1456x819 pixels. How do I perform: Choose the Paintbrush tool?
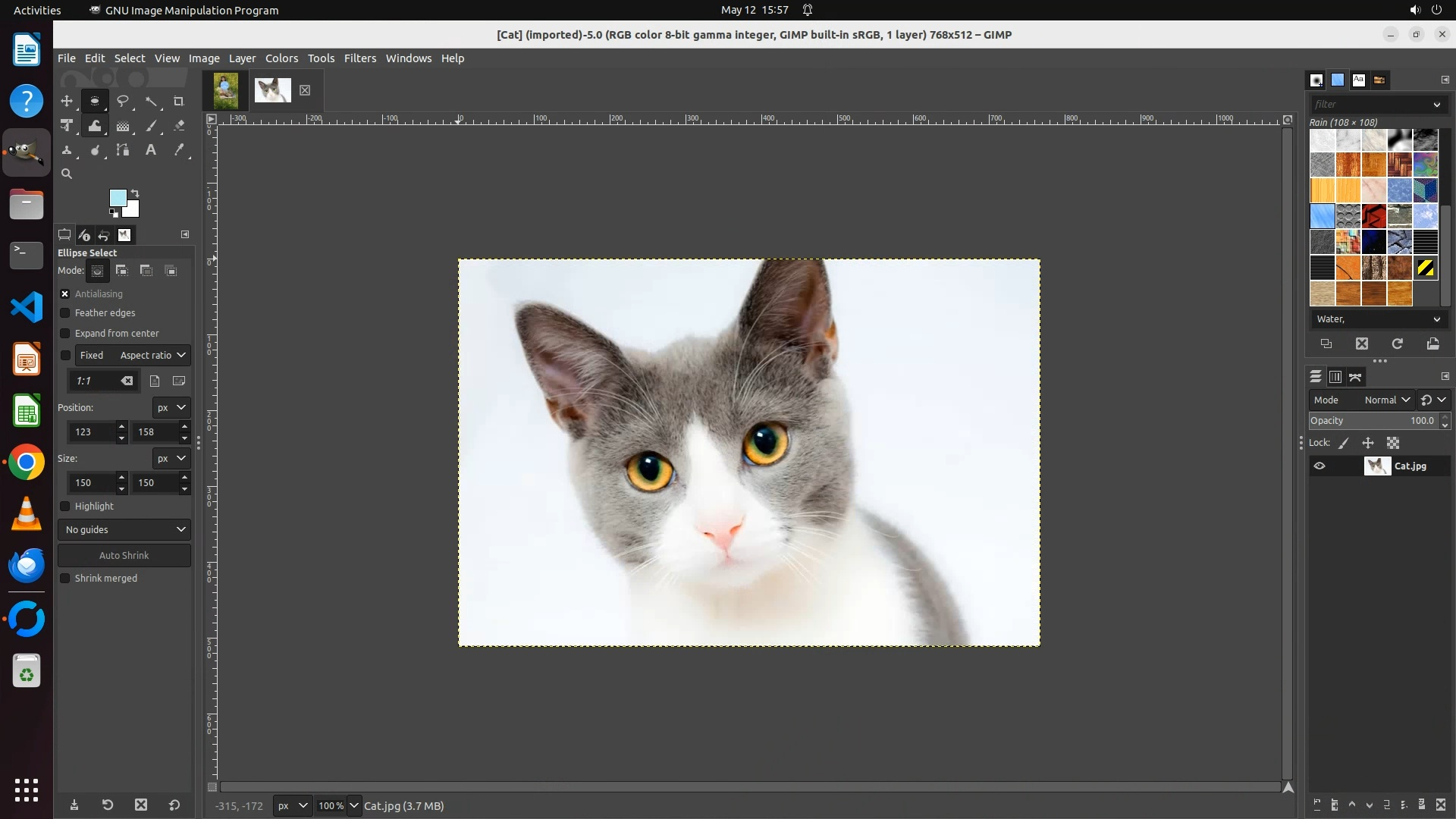click(x=151, y=126)
